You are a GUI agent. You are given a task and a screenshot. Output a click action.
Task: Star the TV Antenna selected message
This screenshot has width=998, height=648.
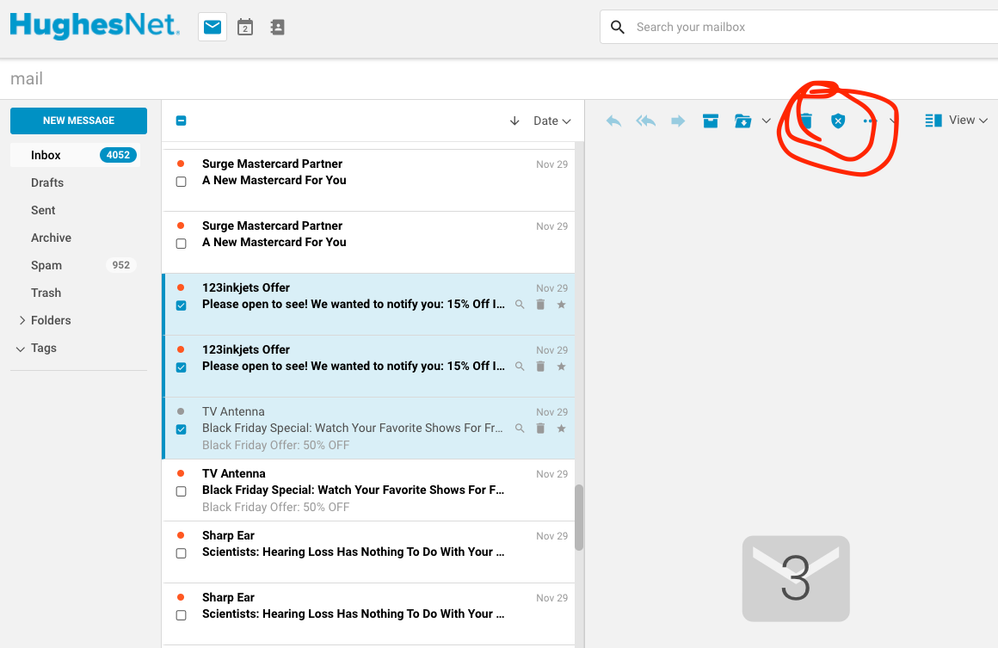(561, 428)
